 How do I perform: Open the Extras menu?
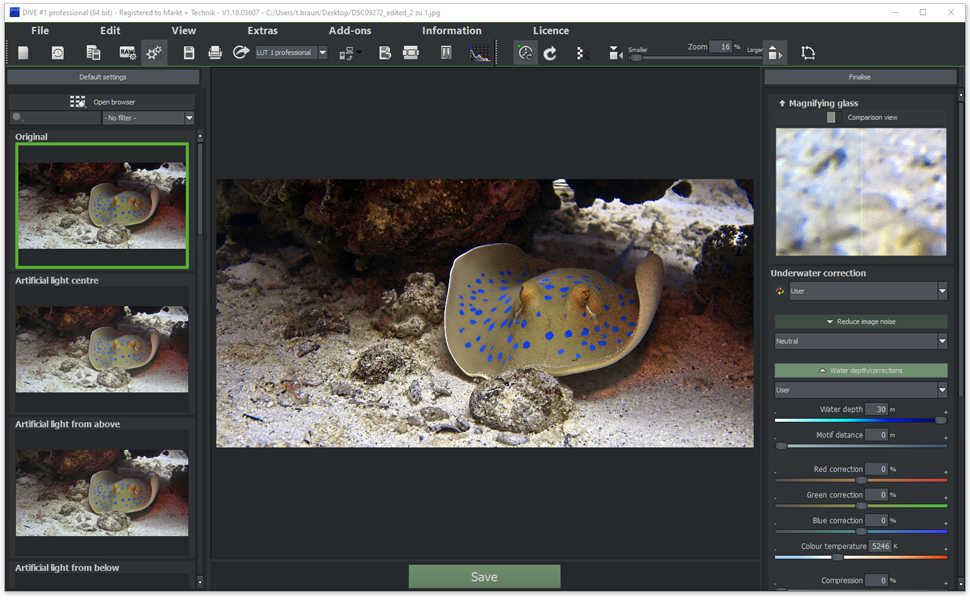tap(262, 31)
